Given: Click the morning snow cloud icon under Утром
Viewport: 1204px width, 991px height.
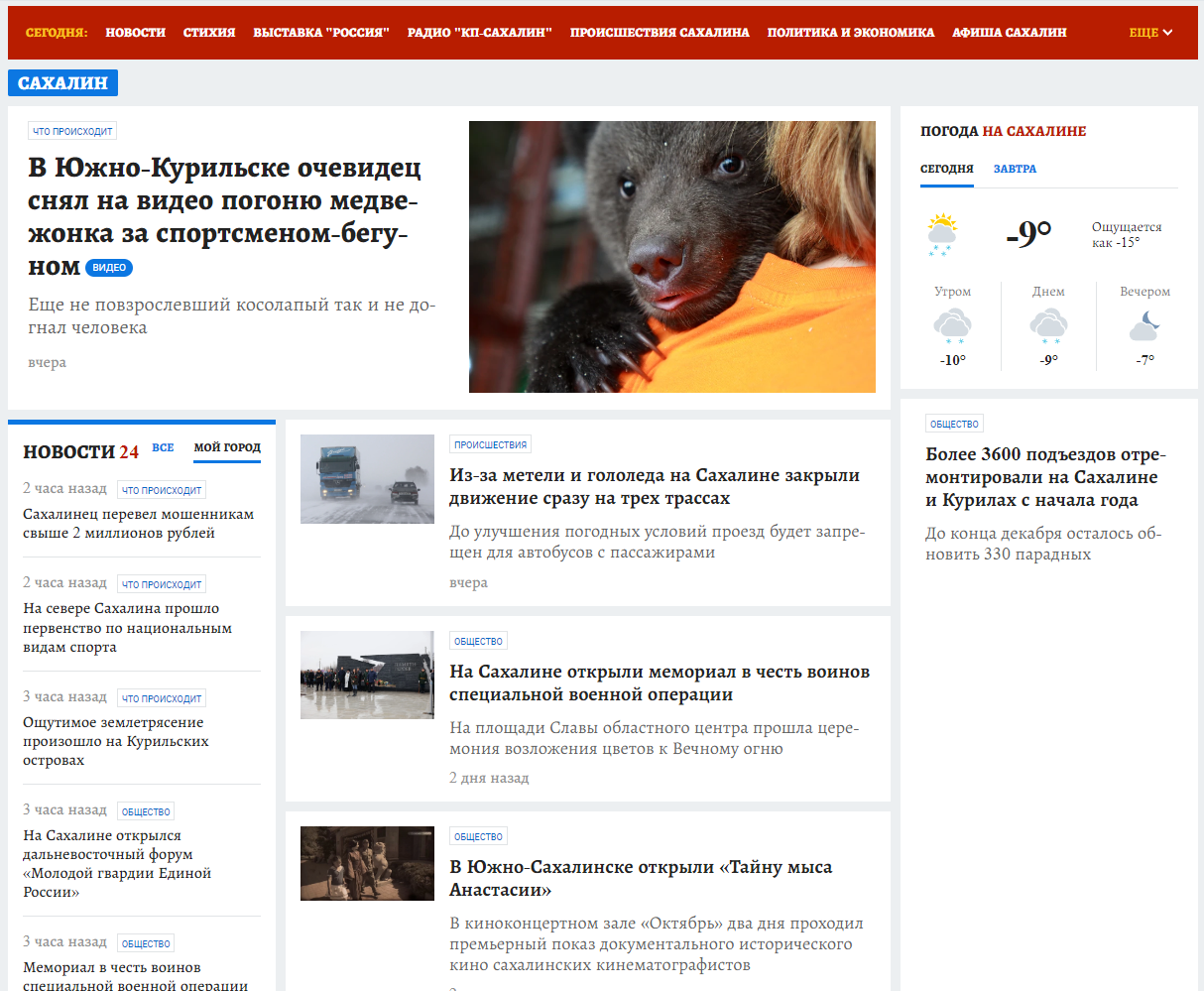Looking at the screenshot, I should 952,326.
